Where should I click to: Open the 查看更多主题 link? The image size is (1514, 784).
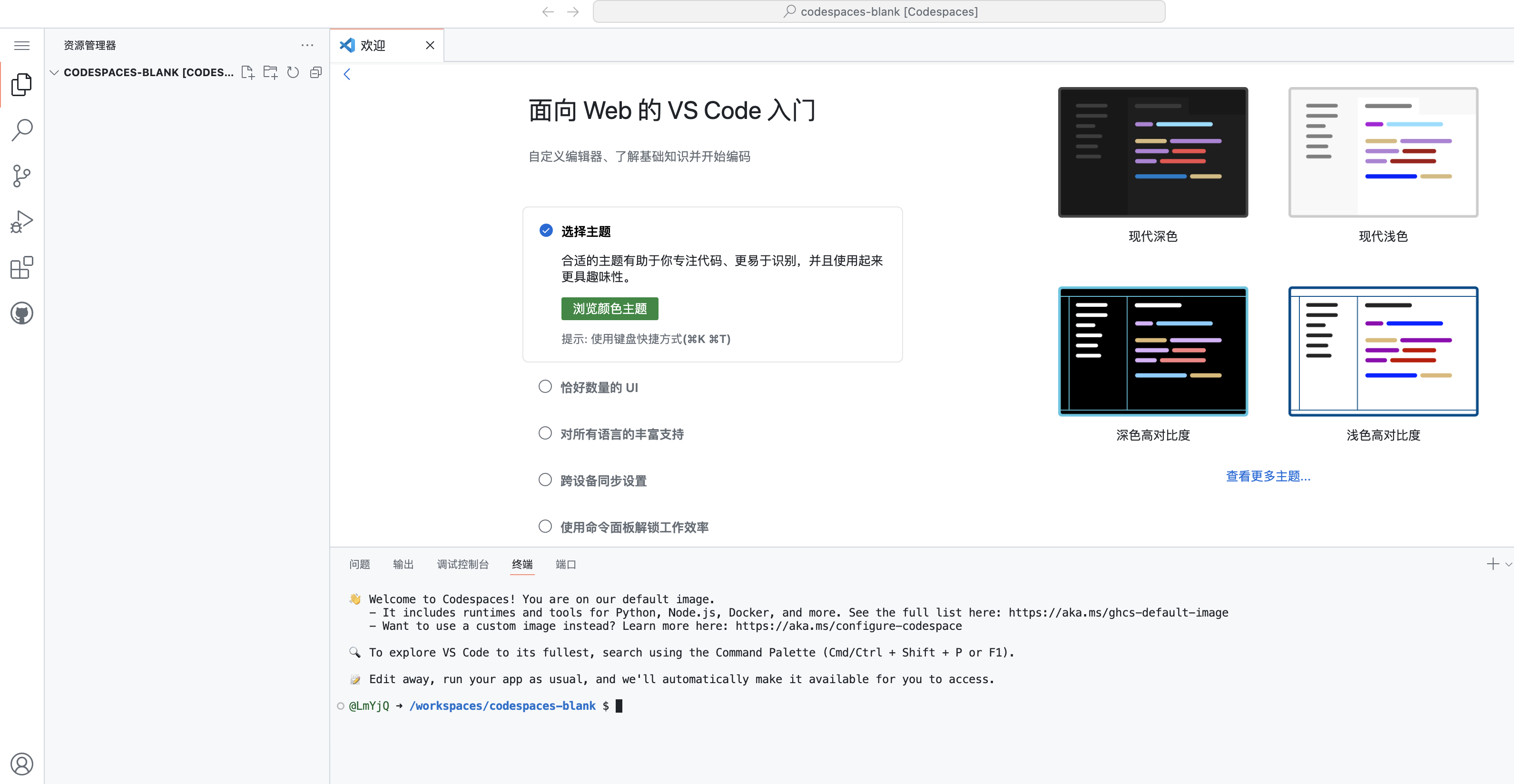(1268, 476)
